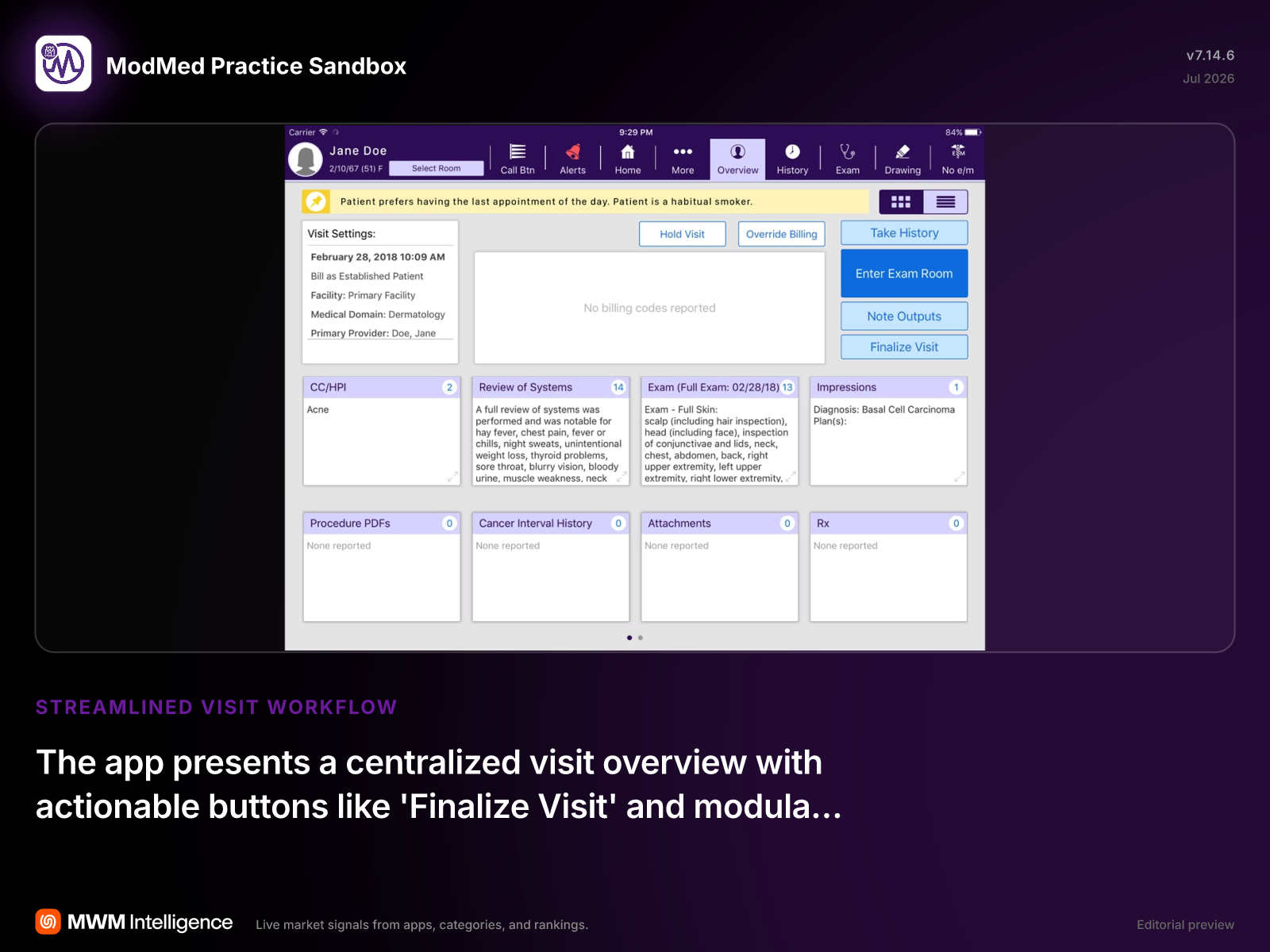This screenshot has height=952, width=1270.
Task: Click the 'No billing codes reported' area
Action: (x=649, y=308)
